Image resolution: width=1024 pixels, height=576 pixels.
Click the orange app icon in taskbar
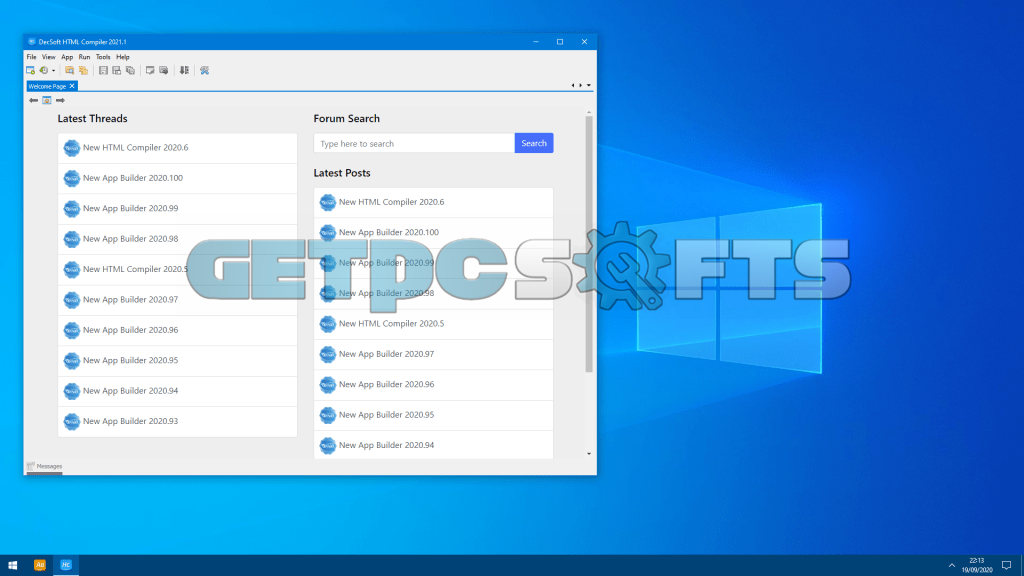point(40,566)
